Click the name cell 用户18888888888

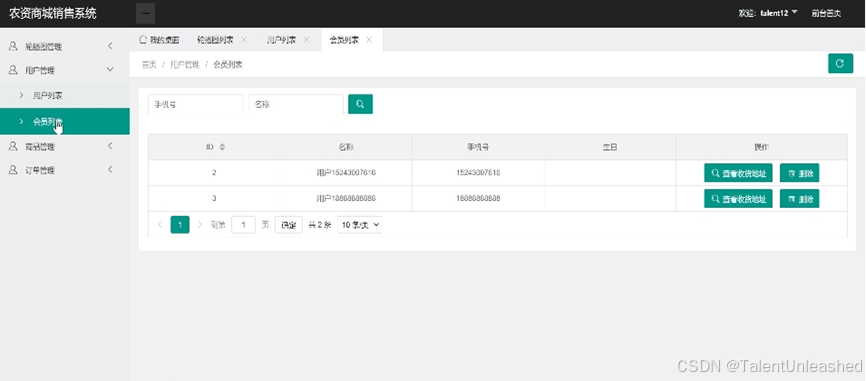coord(346,198)
